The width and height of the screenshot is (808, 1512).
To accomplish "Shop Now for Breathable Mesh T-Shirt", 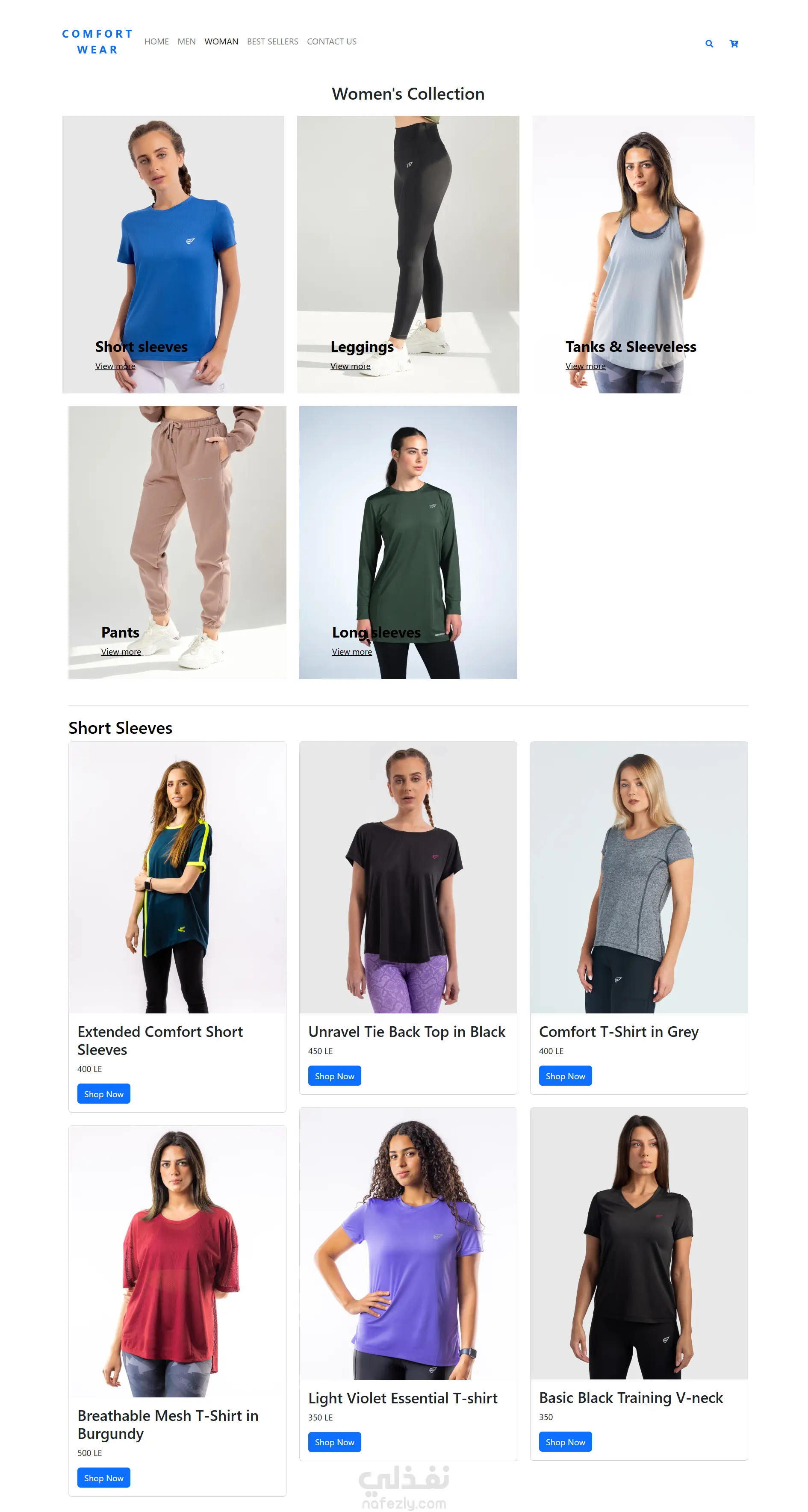I will [103, 1477].
